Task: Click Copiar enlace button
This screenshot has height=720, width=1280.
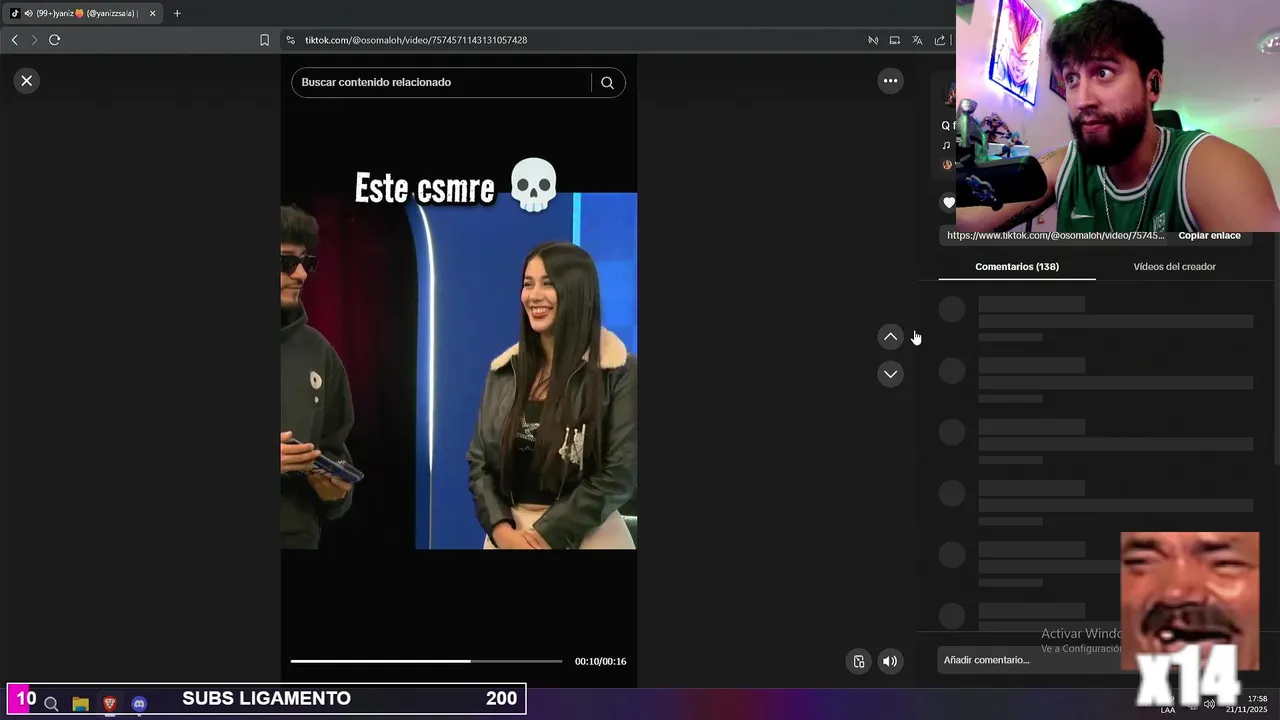Action: coord(1209,236)
